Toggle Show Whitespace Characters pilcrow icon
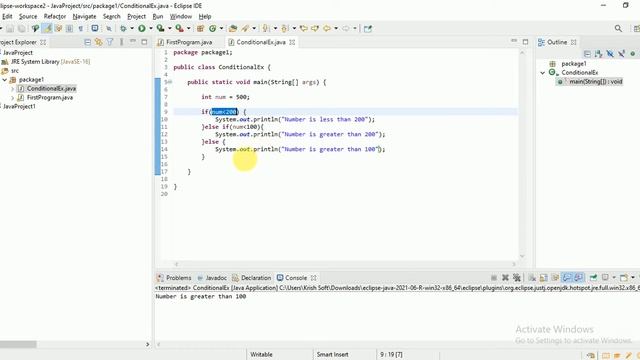The image size is (640, 360). (81, 28)
